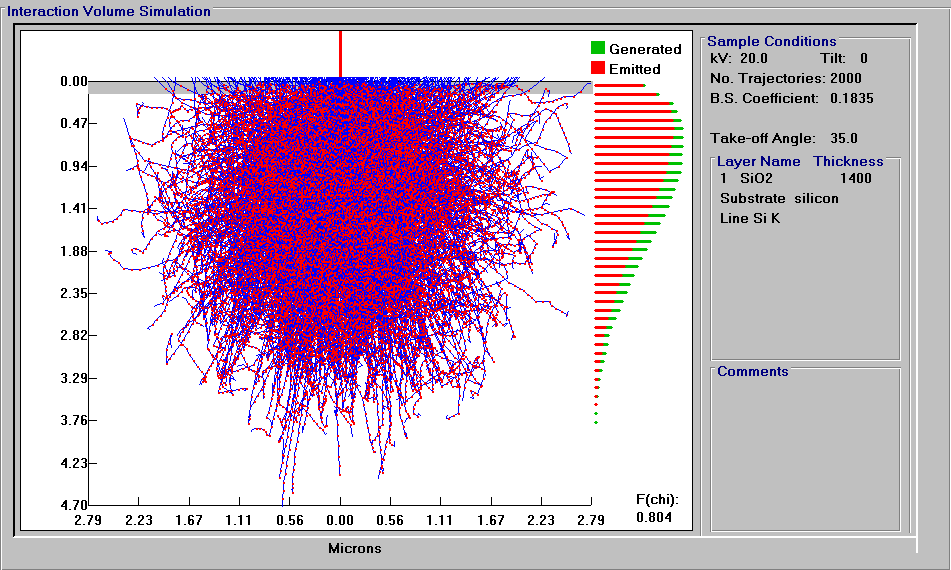
Task: Click the depth distribution histogram bars
Action: [638, 253]
